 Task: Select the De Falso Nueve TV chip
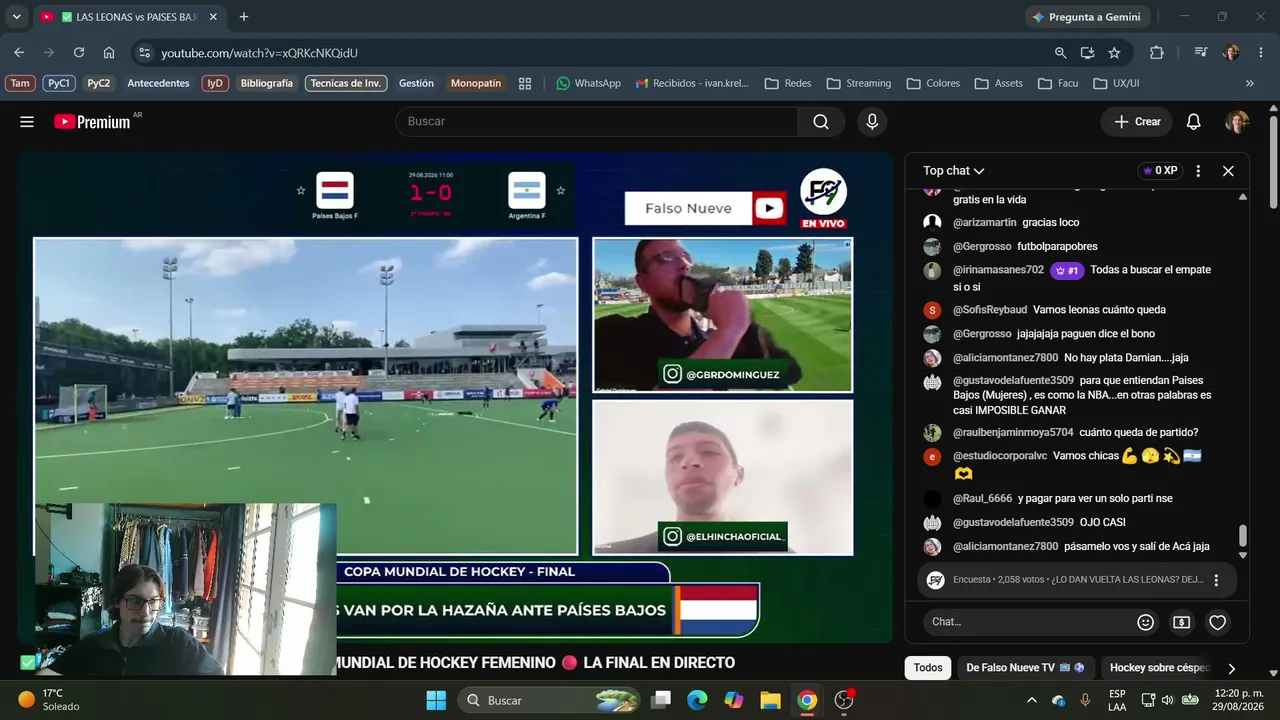coord(1025,668)
